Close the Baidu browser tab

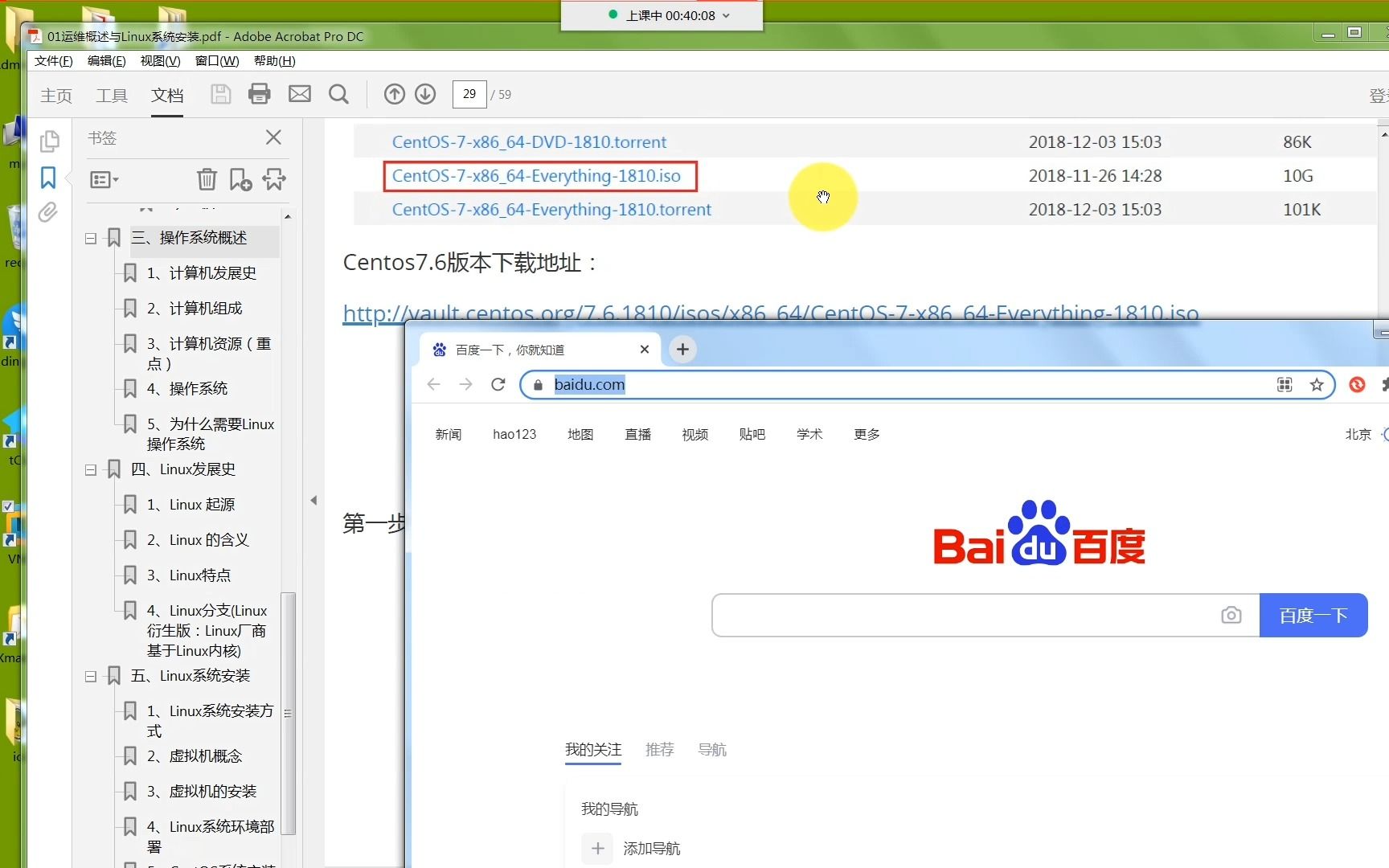pos(644,349)
